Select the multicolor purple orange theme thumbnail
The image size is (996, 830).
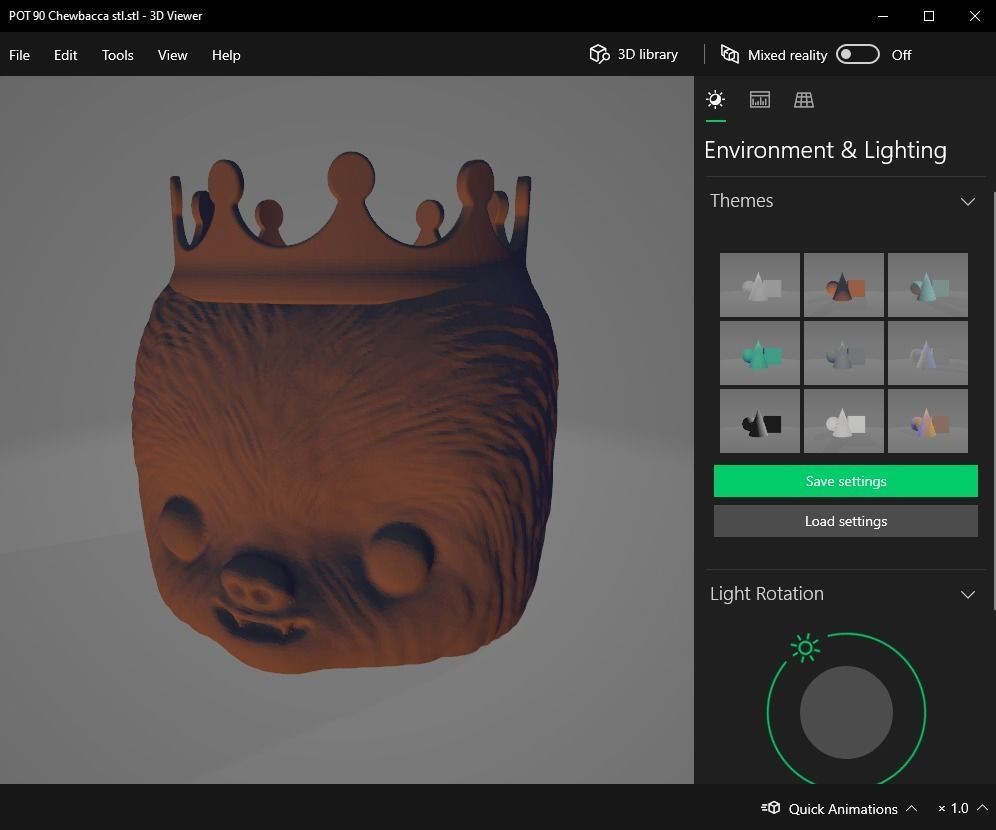927,420
